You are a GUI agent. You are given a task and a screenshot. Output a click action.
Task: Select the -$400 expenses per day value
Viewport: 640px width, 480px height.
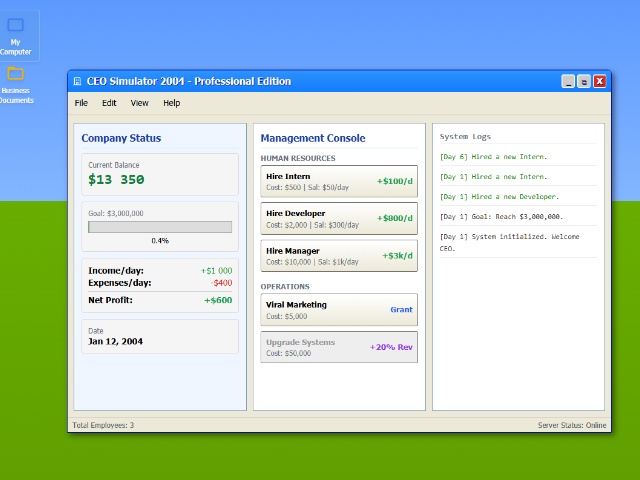pyautogui.click(x=222, y=283)
